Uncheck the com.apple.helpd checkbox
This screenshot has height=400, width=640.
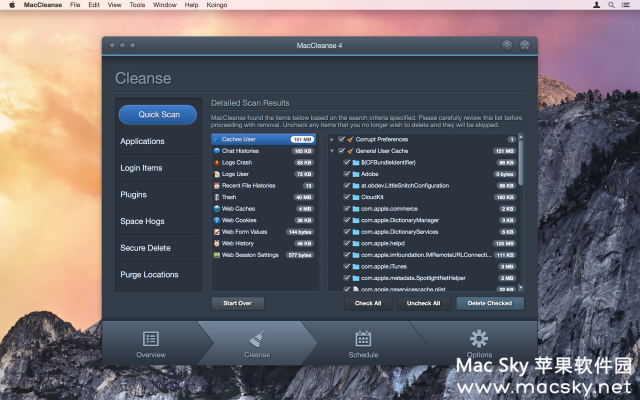click(347, 243)
